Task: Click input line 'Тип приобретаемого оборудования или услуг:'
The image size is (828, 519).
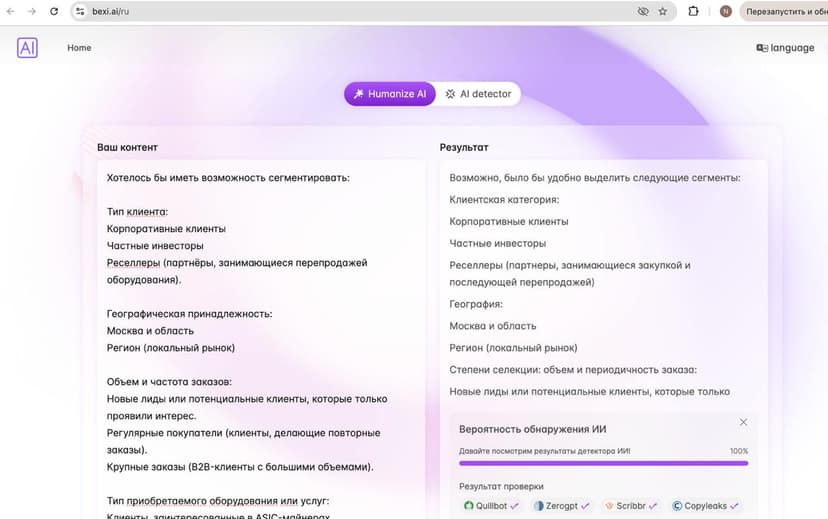Action: (x=218, y=501)
